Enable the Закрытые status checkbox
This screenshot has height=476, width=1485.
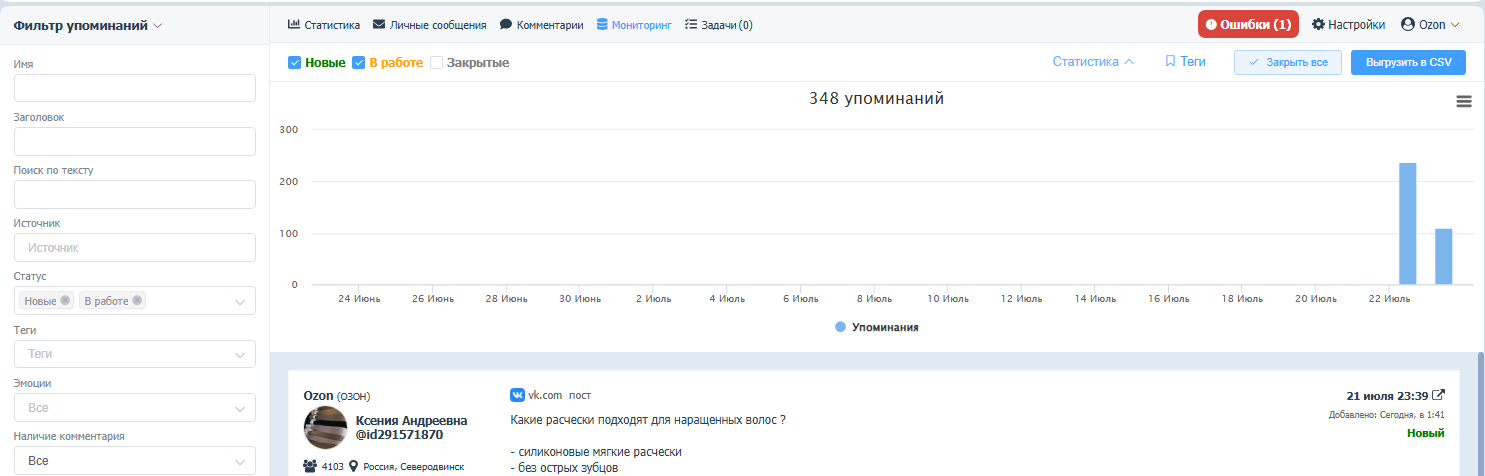point(437,63)
